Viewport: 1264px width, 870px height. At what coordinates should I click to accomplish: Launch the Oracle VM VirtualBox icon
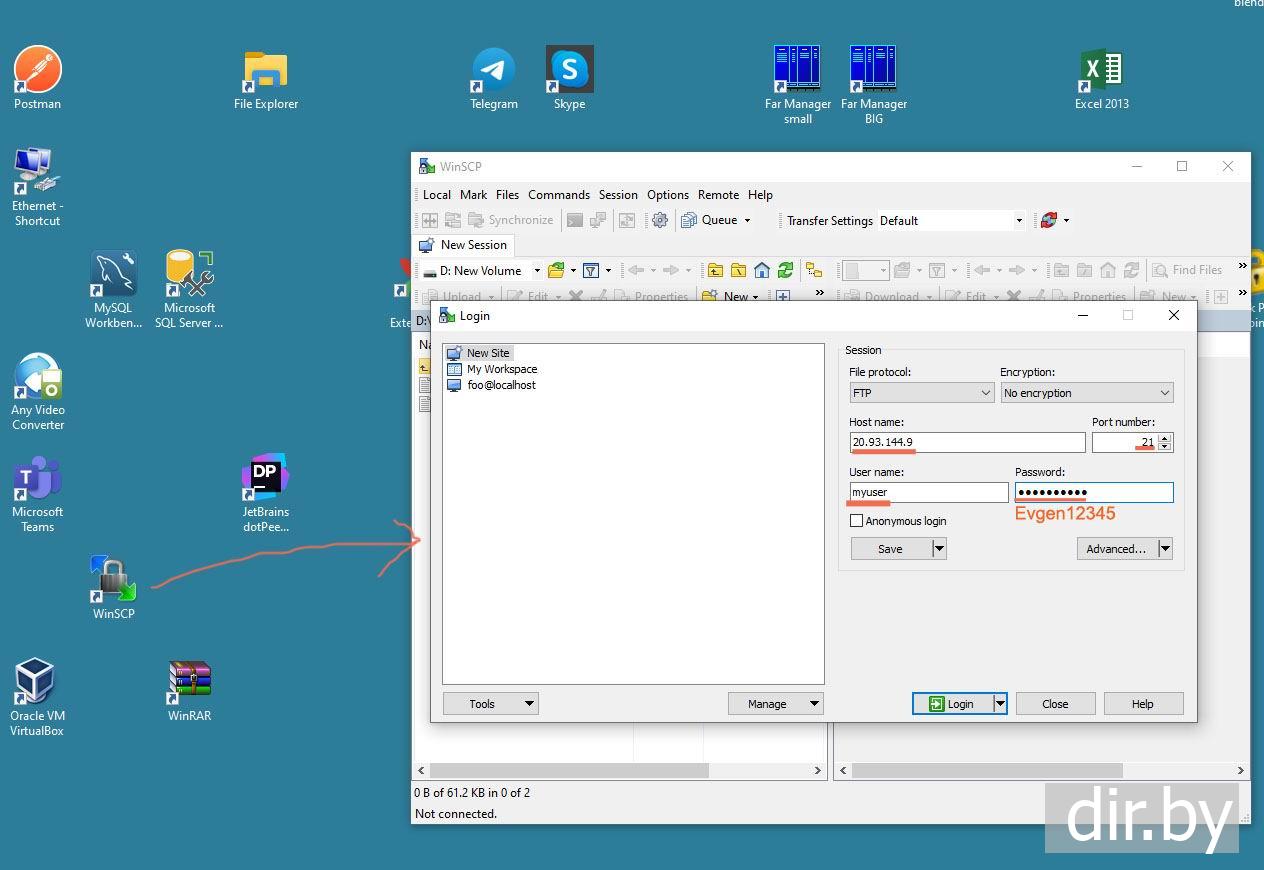click(x=37, y=684)
